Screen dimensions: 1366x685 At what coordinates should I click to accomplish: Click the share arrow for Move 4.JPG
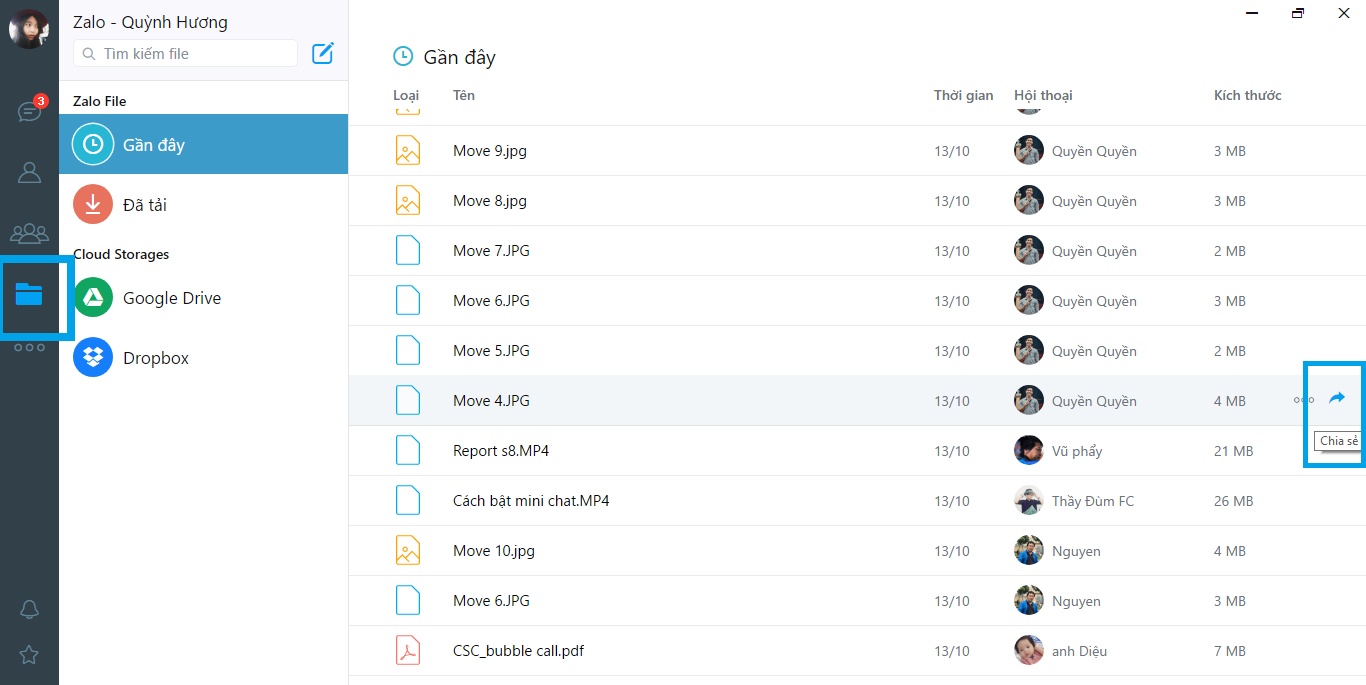tap(1336, 398)
